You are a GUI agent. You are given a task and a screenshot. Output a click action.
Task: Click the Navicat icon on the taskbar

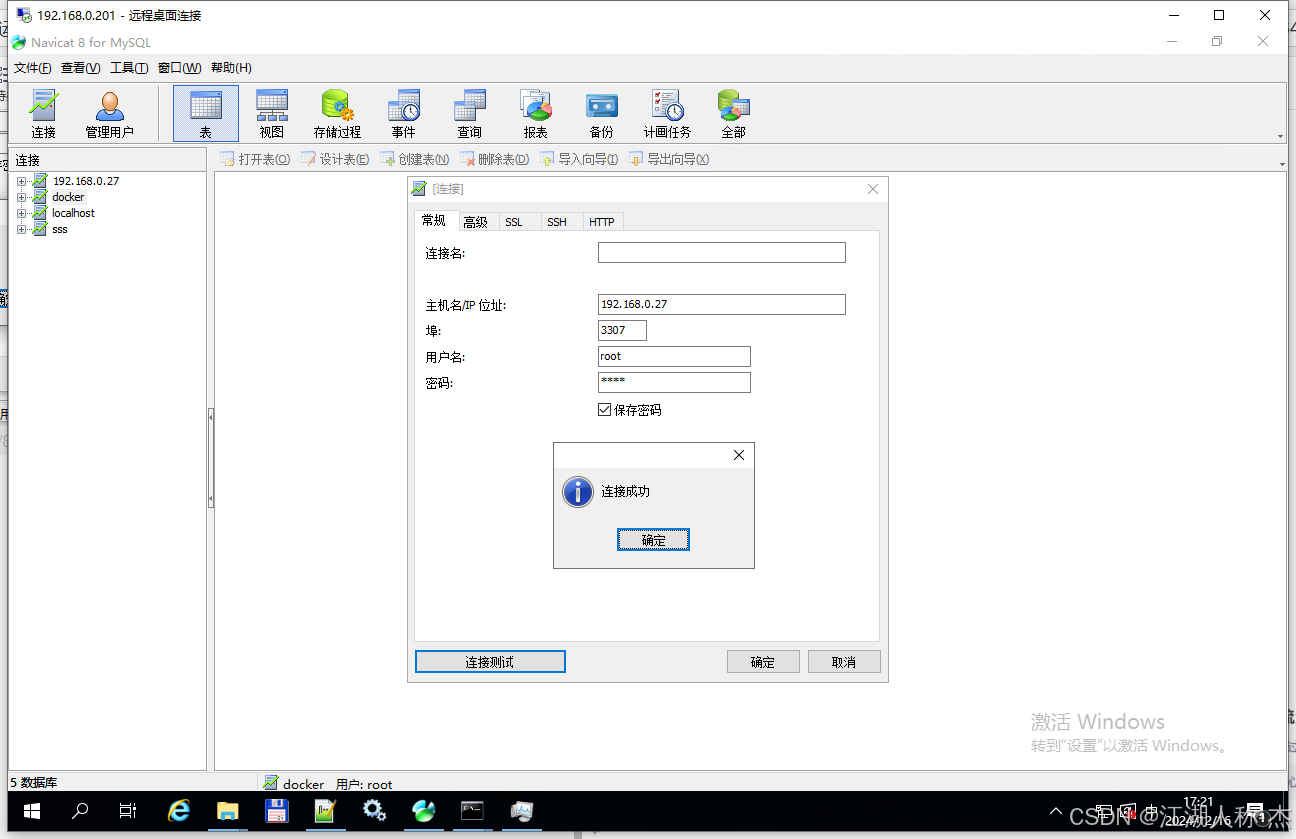tap(424, 811)
